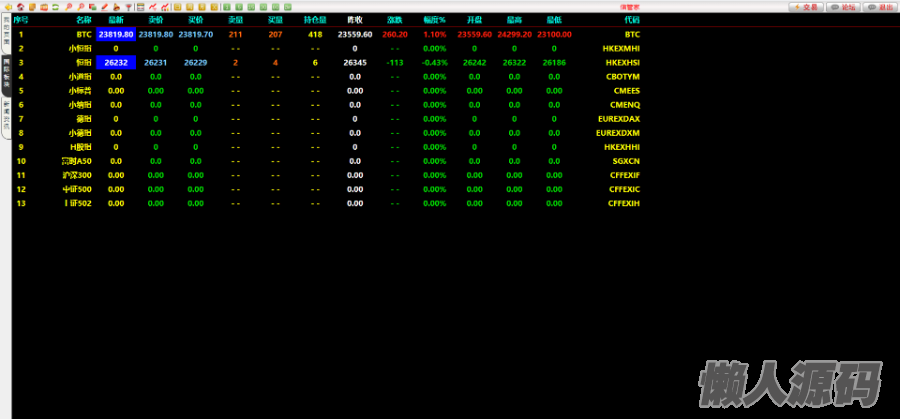Select the CMEES code cell

(x=627, y=91)
